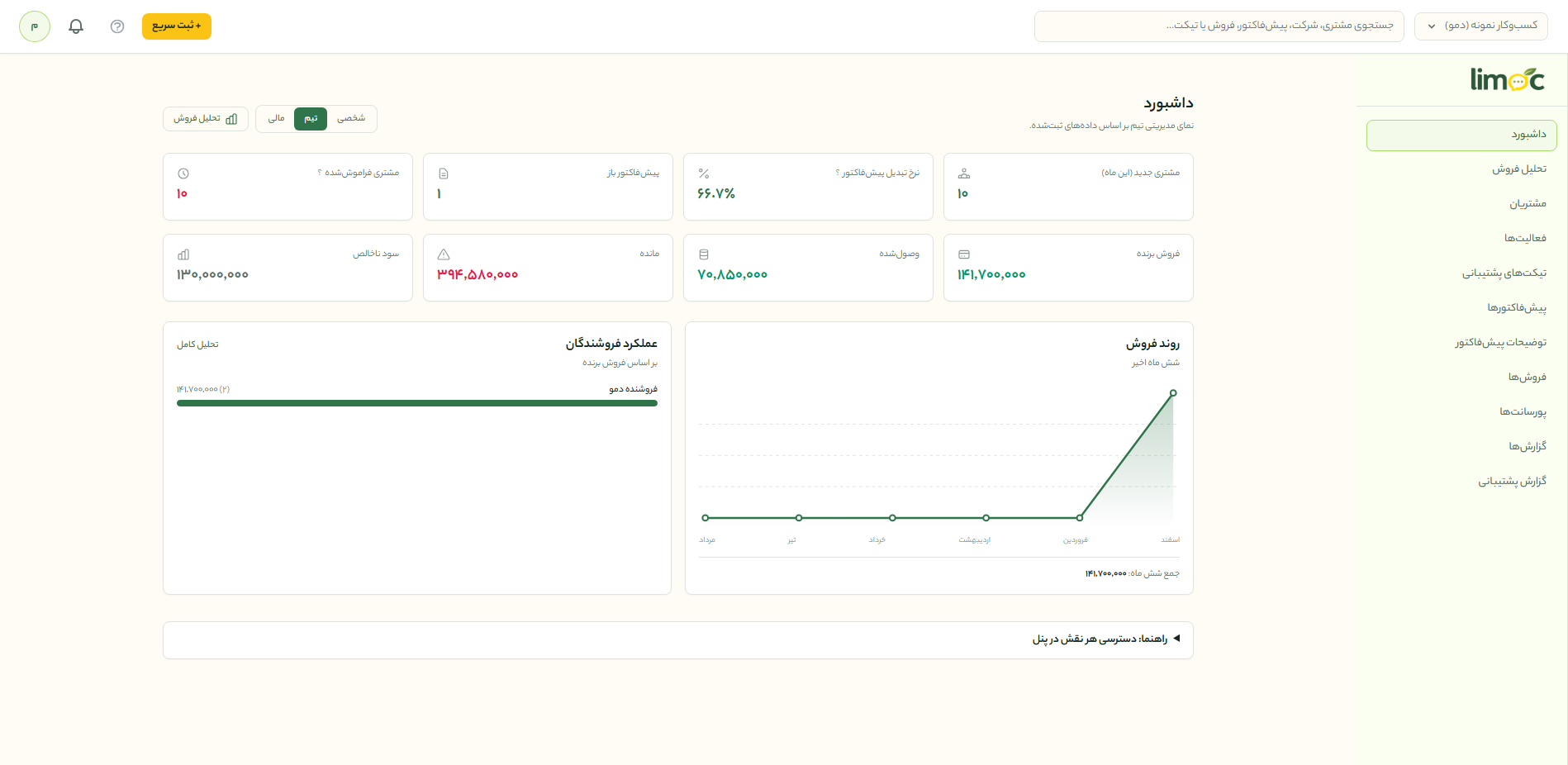Open user avatar menu in top bar
1568x765 pixels.
point(35,26)
